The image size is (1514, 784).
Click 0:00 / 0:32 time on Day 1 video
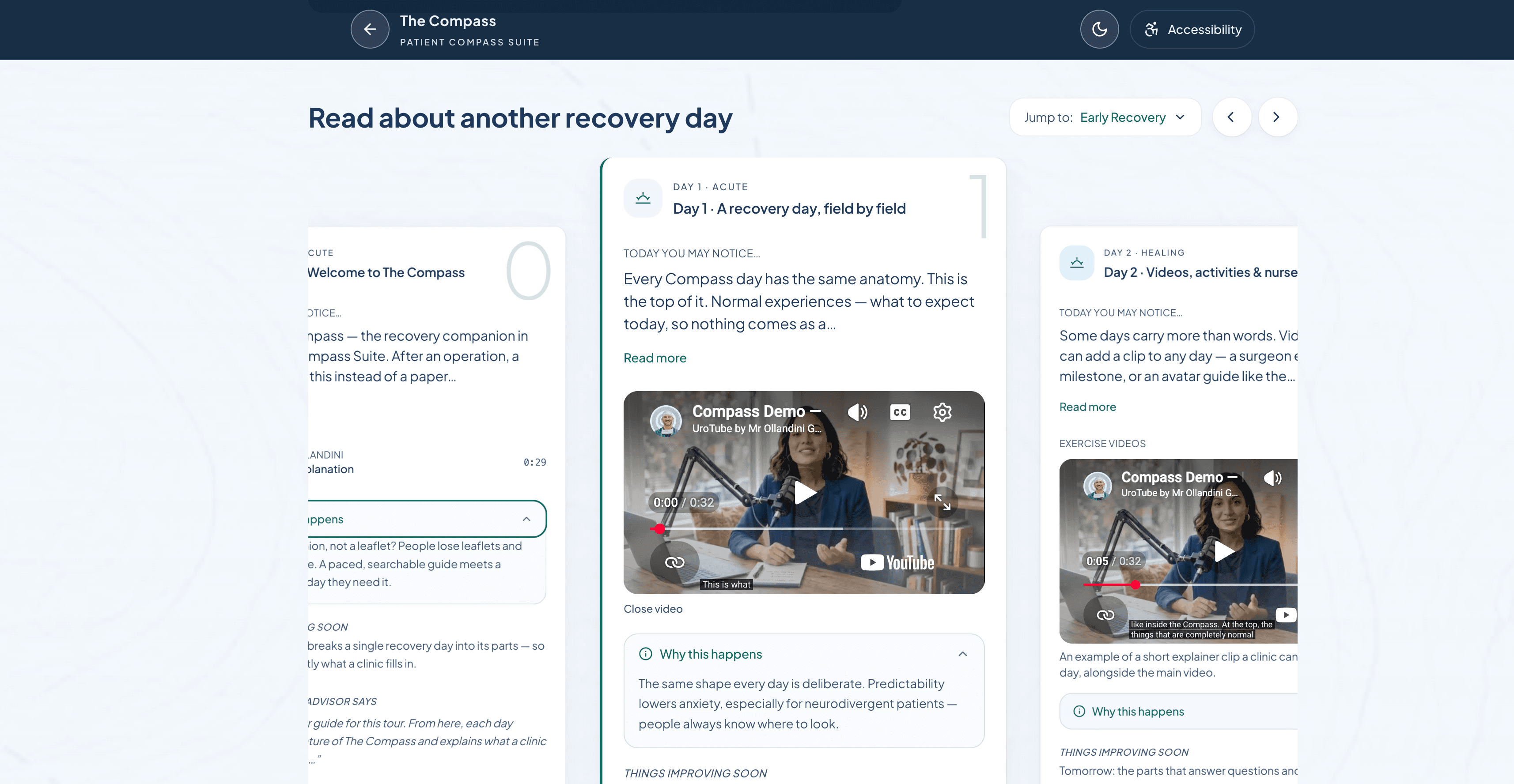tap(684, 503)
